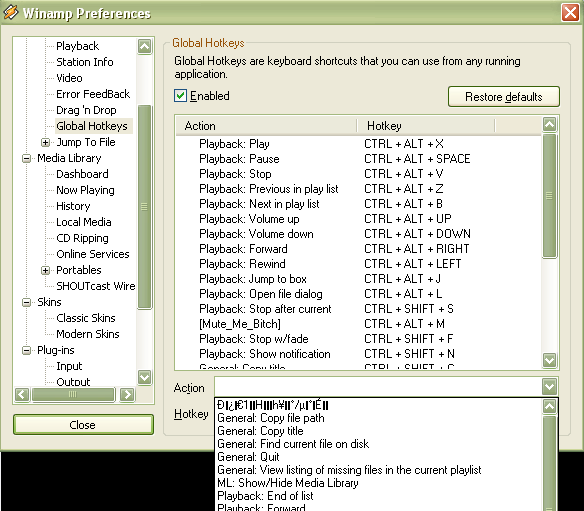The width and height of the screenshot is (584, 511).
Task: Click the Close button
Action: (83, 425)
